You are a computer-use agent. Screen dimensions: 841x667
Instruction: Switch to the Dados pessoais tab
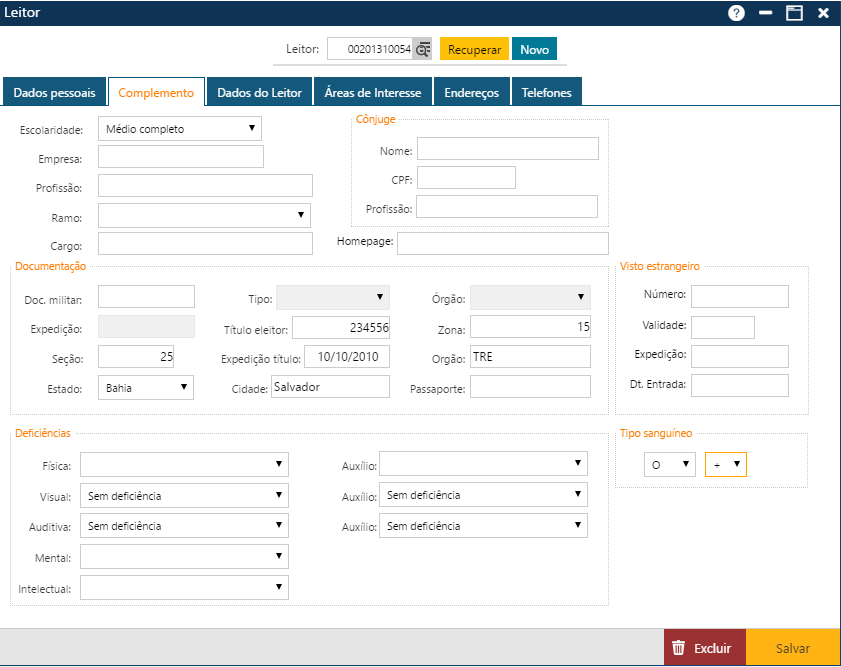[x=54, y=91]
